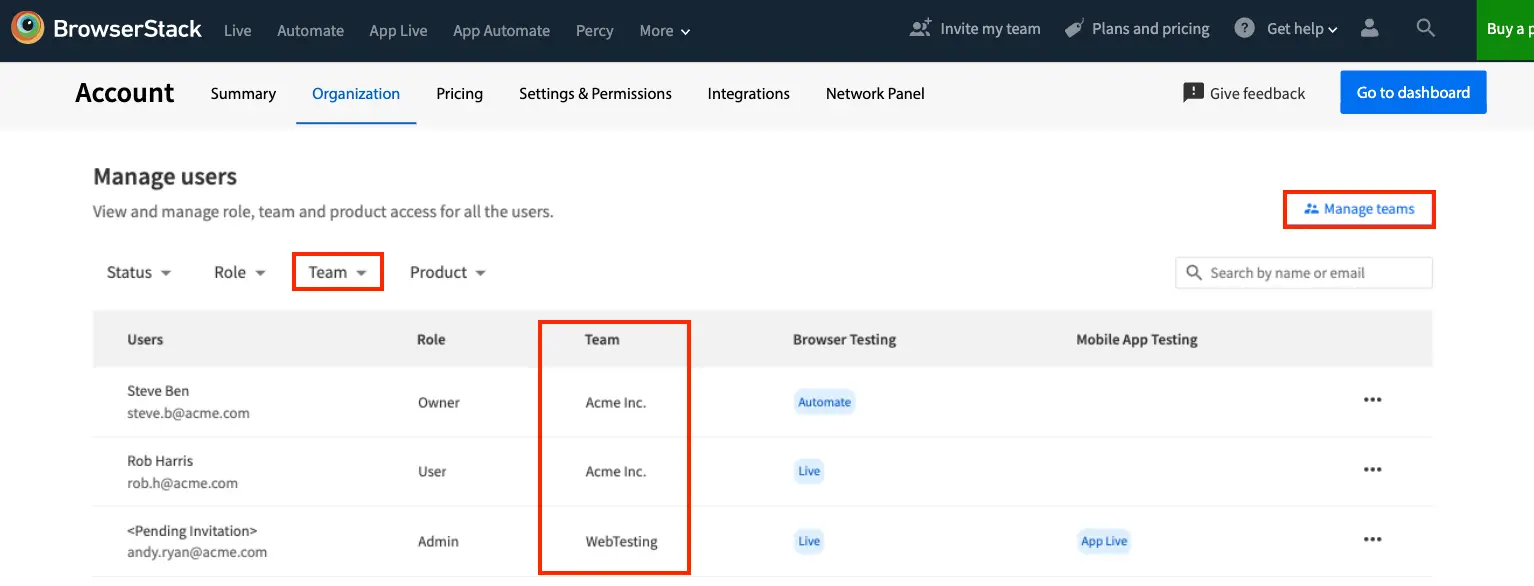Open the Product filter dropdown
The image size is (1534, 586).
point(448,272)
